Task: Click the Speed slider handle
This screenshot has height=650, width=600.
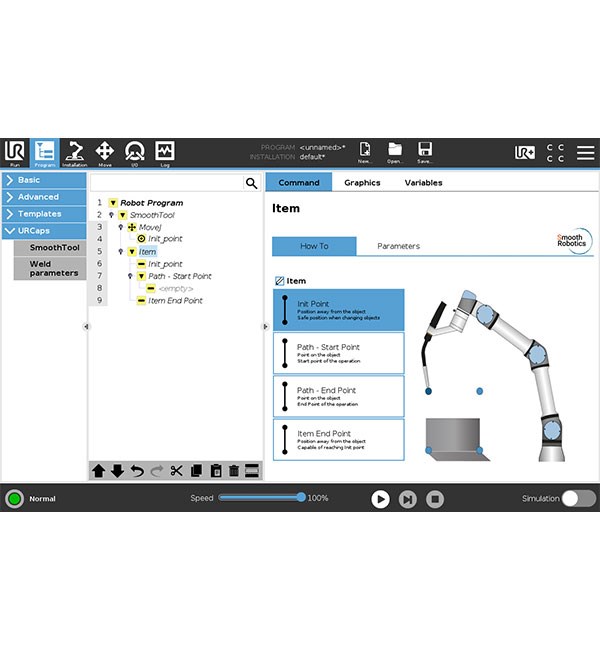Action: click(x=301, y=497)
